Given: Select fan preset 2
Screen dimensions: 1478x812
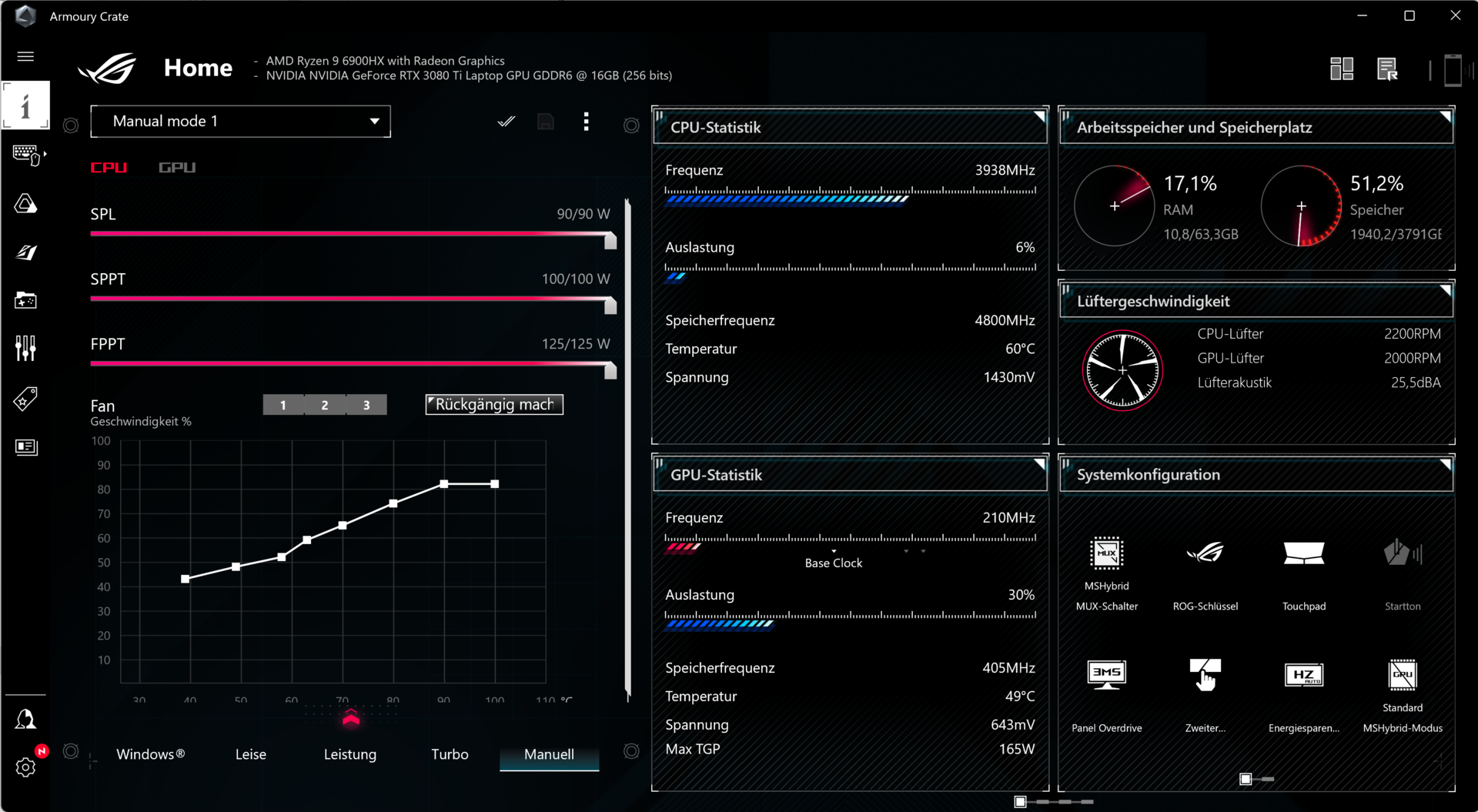Looking at the screenshot, I should tap(325, 405).
